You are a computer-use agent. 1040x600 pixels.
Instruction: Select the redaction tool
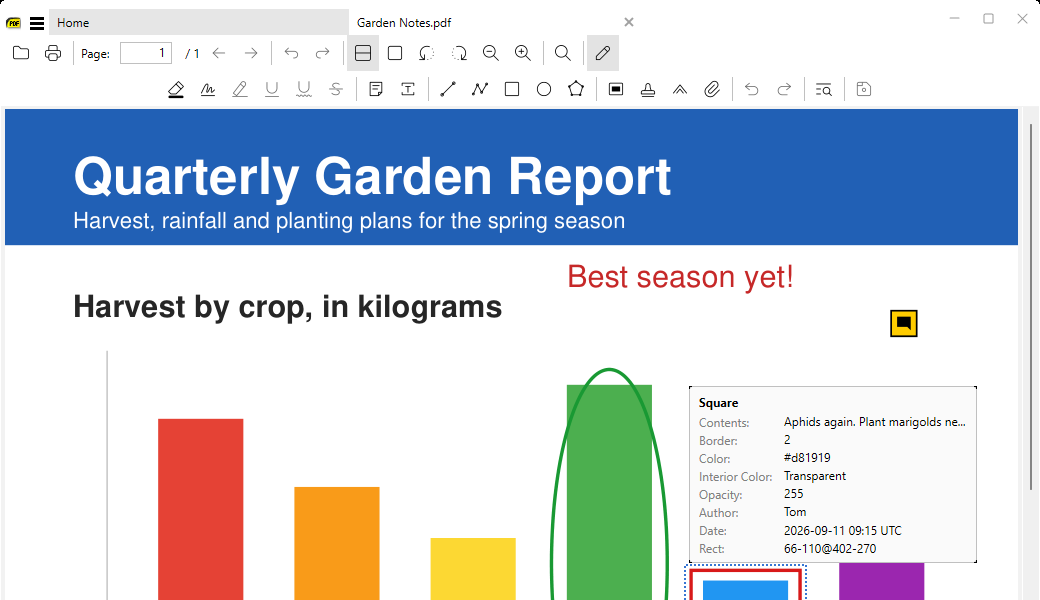click(616, 90)
